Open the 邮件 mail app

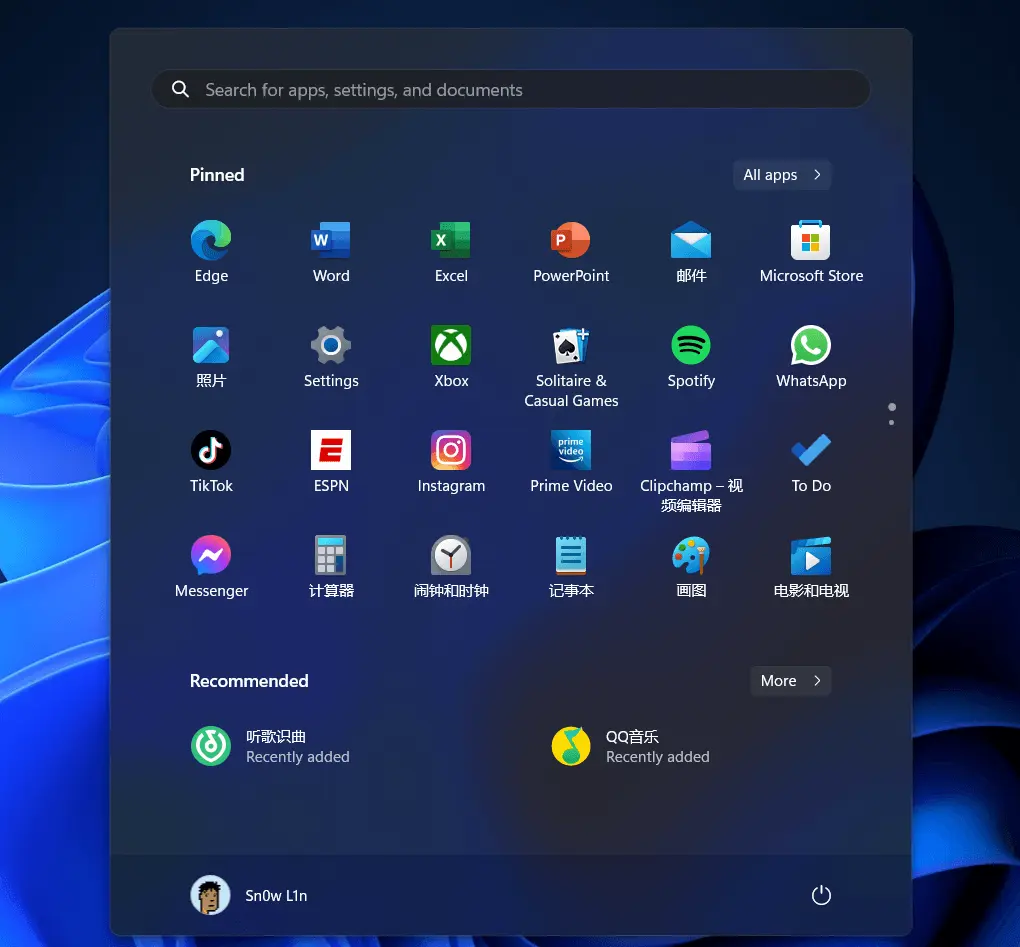pos(691,251)
